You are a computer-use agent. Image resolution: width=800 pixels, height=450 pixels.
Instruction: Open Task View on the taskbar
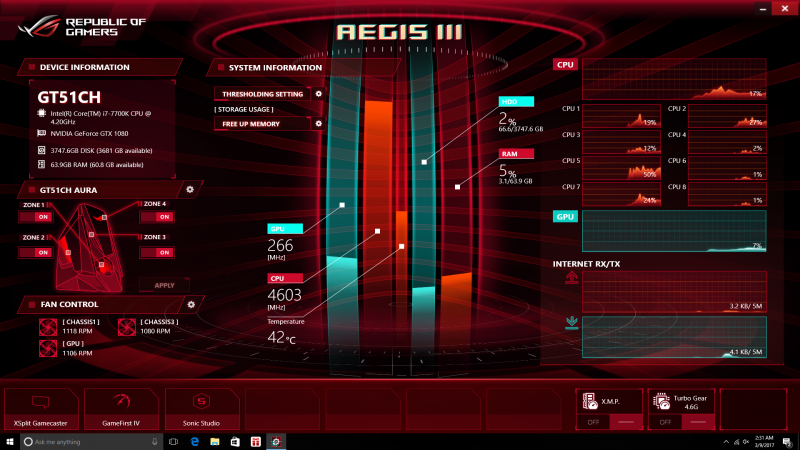173,442
